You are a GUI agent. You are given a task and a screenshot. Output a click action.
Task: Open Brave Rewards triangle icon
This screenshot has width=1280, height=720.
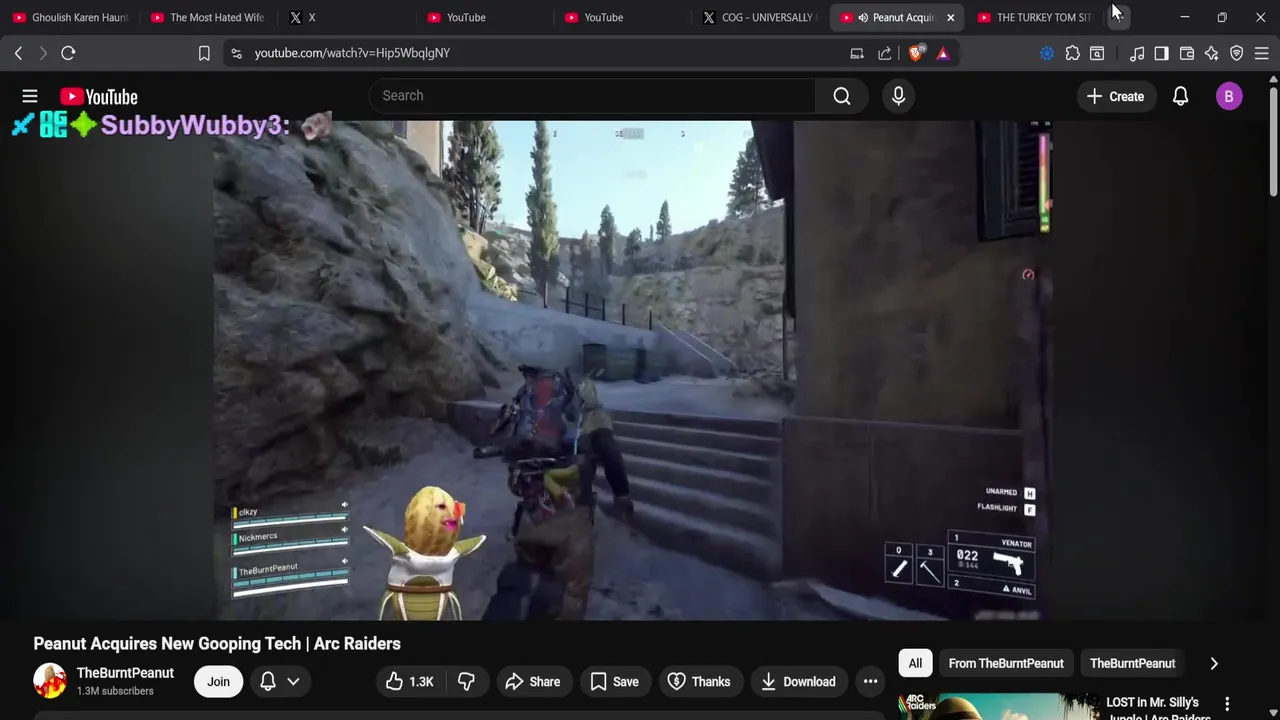[943, 53]
